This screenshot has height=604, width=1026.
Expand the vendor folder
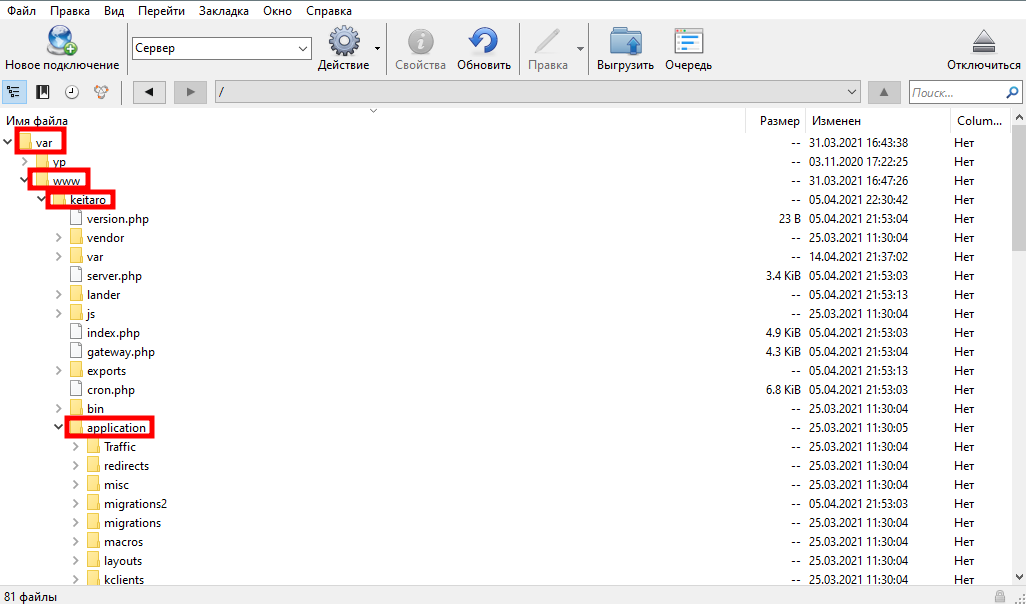pos(59,238)
